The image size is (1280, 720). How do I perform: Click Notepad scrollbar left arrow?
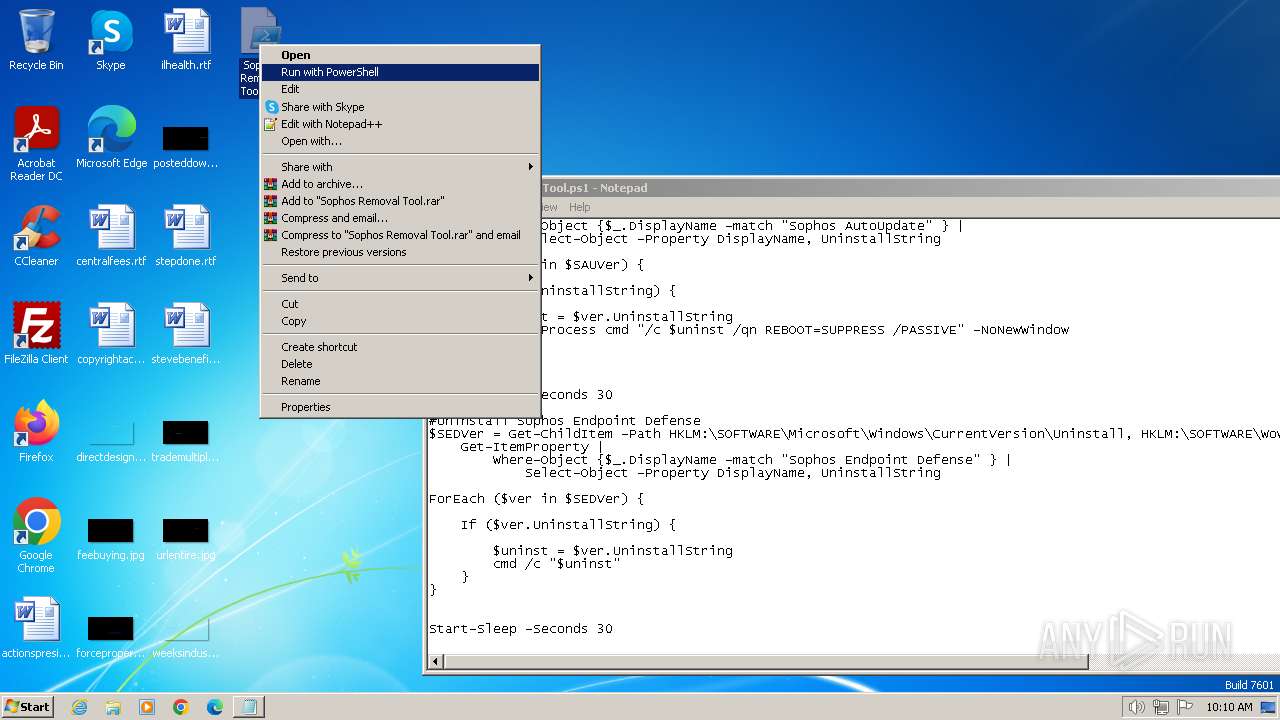click(435, 661)
